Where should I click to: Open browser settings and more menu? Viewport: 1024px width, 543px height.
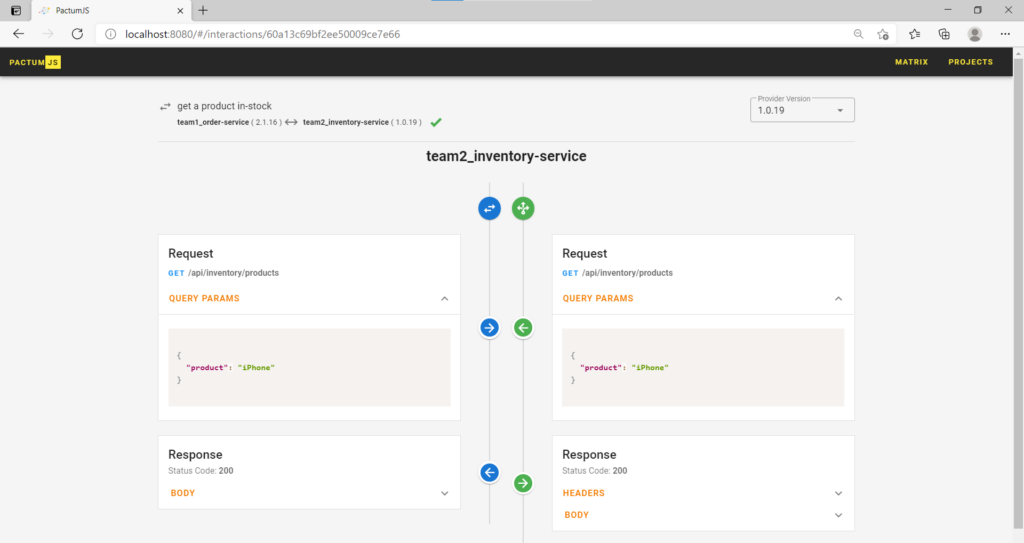1005,34
